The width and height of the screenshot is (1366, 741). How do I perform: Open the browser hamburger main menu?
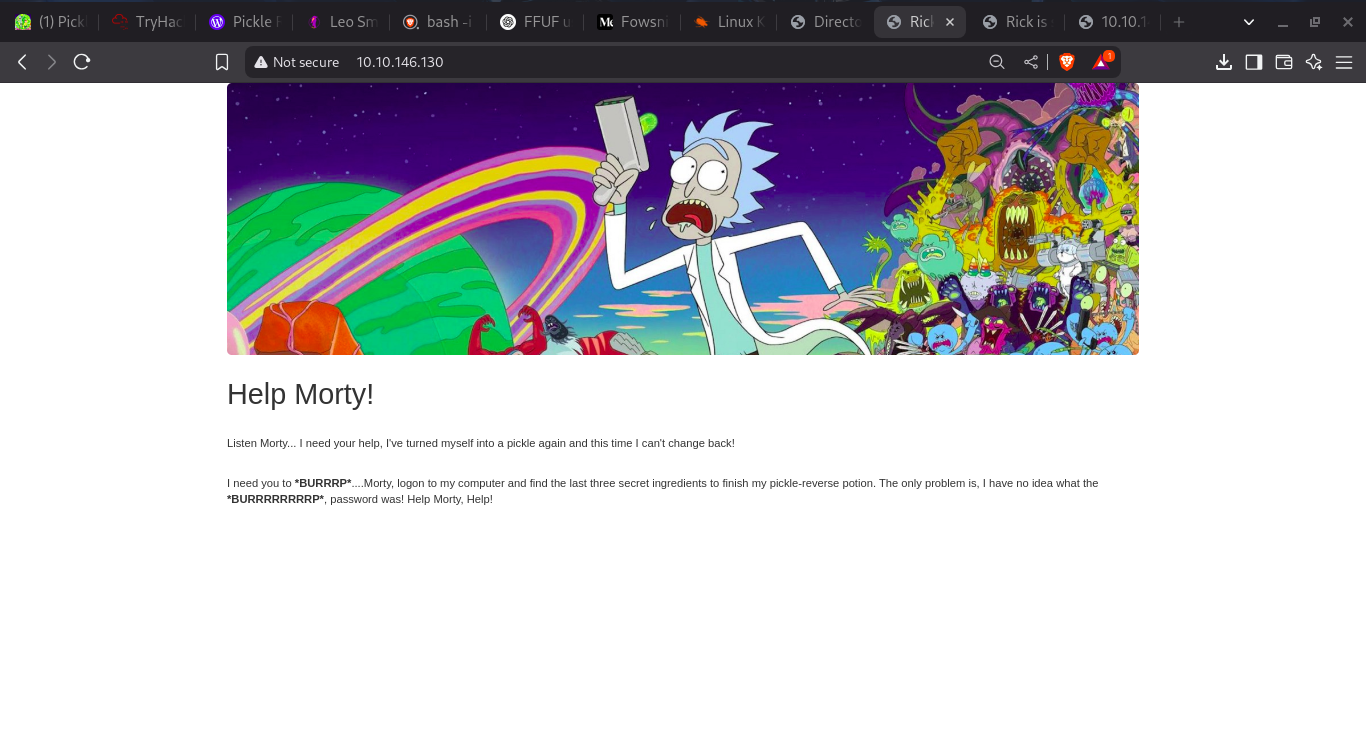click(x=1344, y=62)
